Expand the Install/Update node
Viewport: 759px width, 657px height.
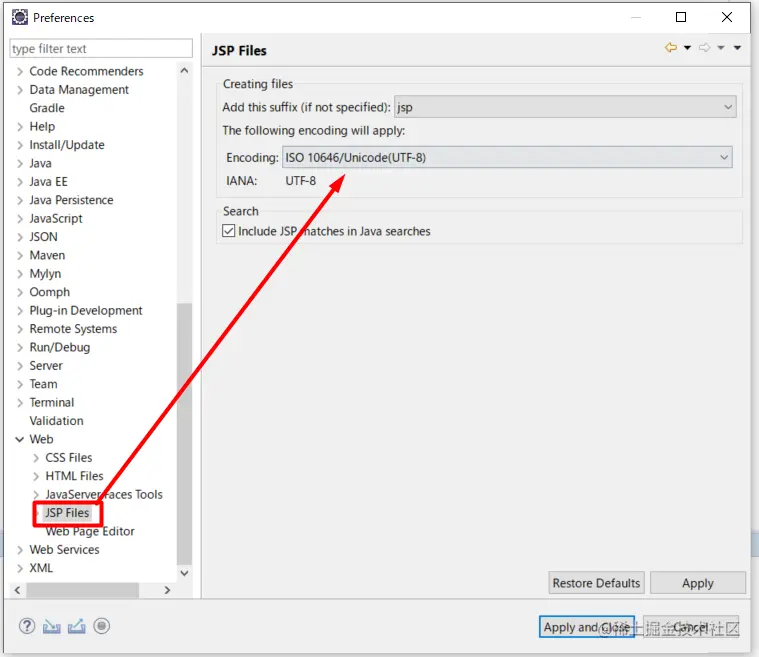(x=20, y=145)
